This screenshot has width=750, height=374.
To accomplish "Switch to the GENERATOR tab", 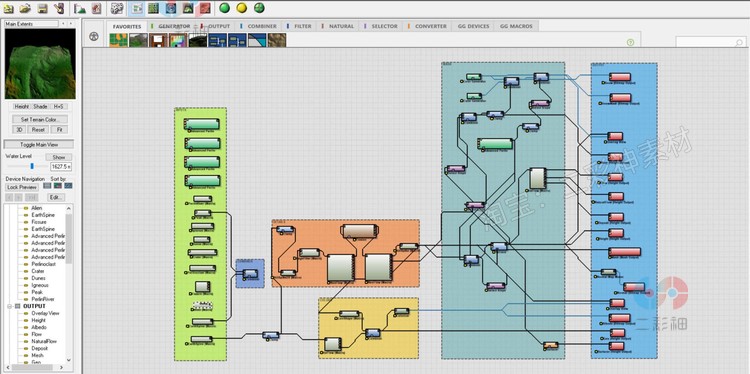I will 174,26.
